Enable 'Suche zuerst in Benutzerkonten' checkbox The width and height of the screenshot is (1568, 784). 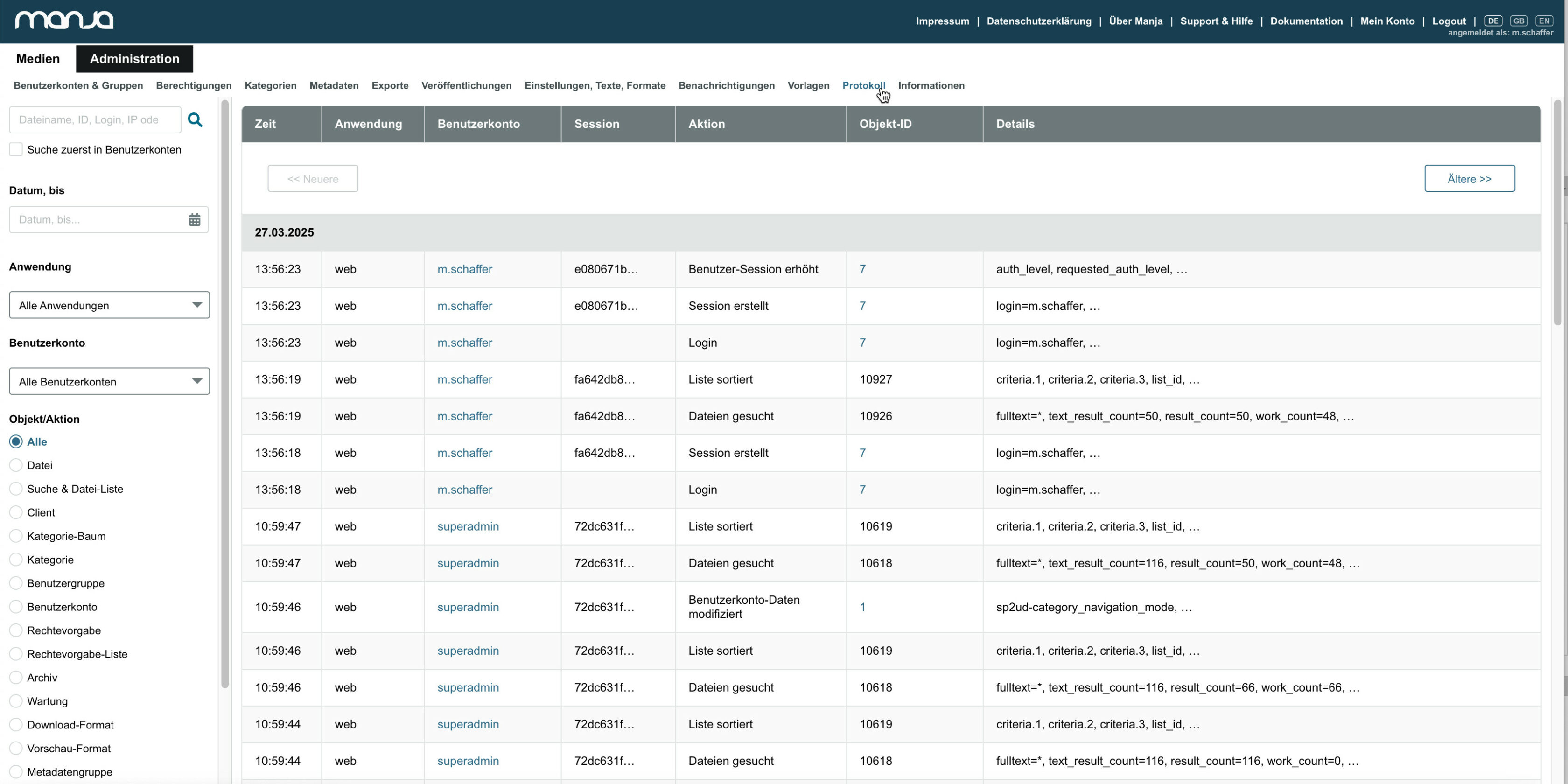point(16,150)
